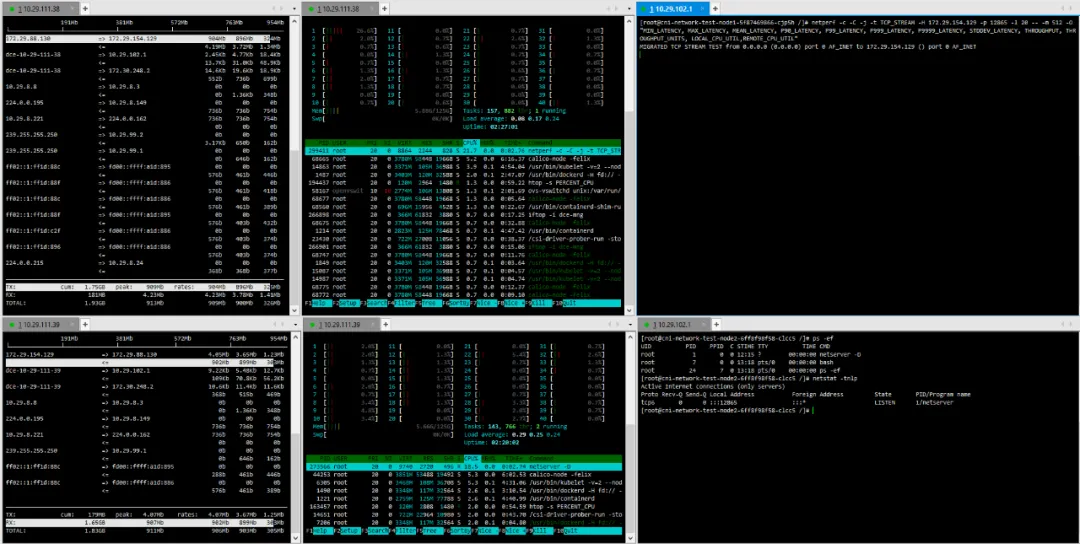The width and height of the screenshot is (1080, 544).
Task: Open tab list dropdown in top htop pane
Action: 630,8
